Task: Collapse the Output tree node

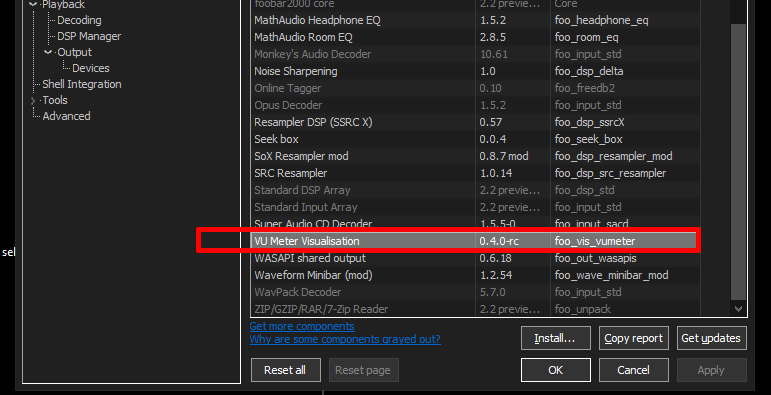Action: coord(48,52)
